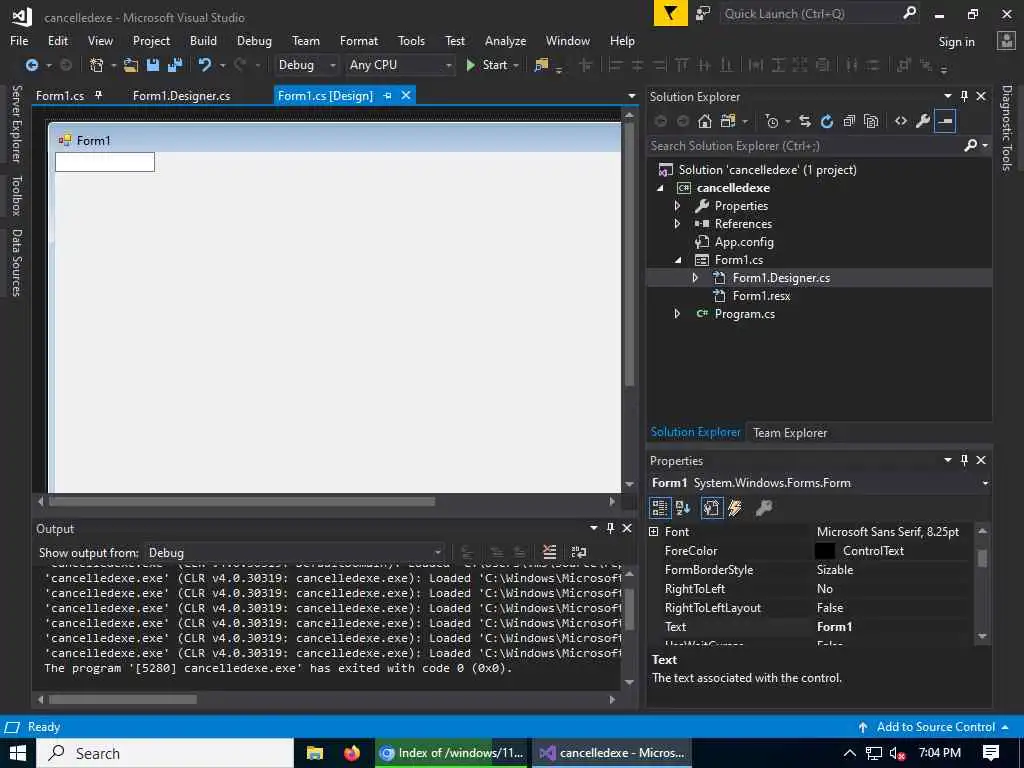The image size is (1024, 768).
Task: Toggle word wrap in the Output window
Action: point(579,552)
